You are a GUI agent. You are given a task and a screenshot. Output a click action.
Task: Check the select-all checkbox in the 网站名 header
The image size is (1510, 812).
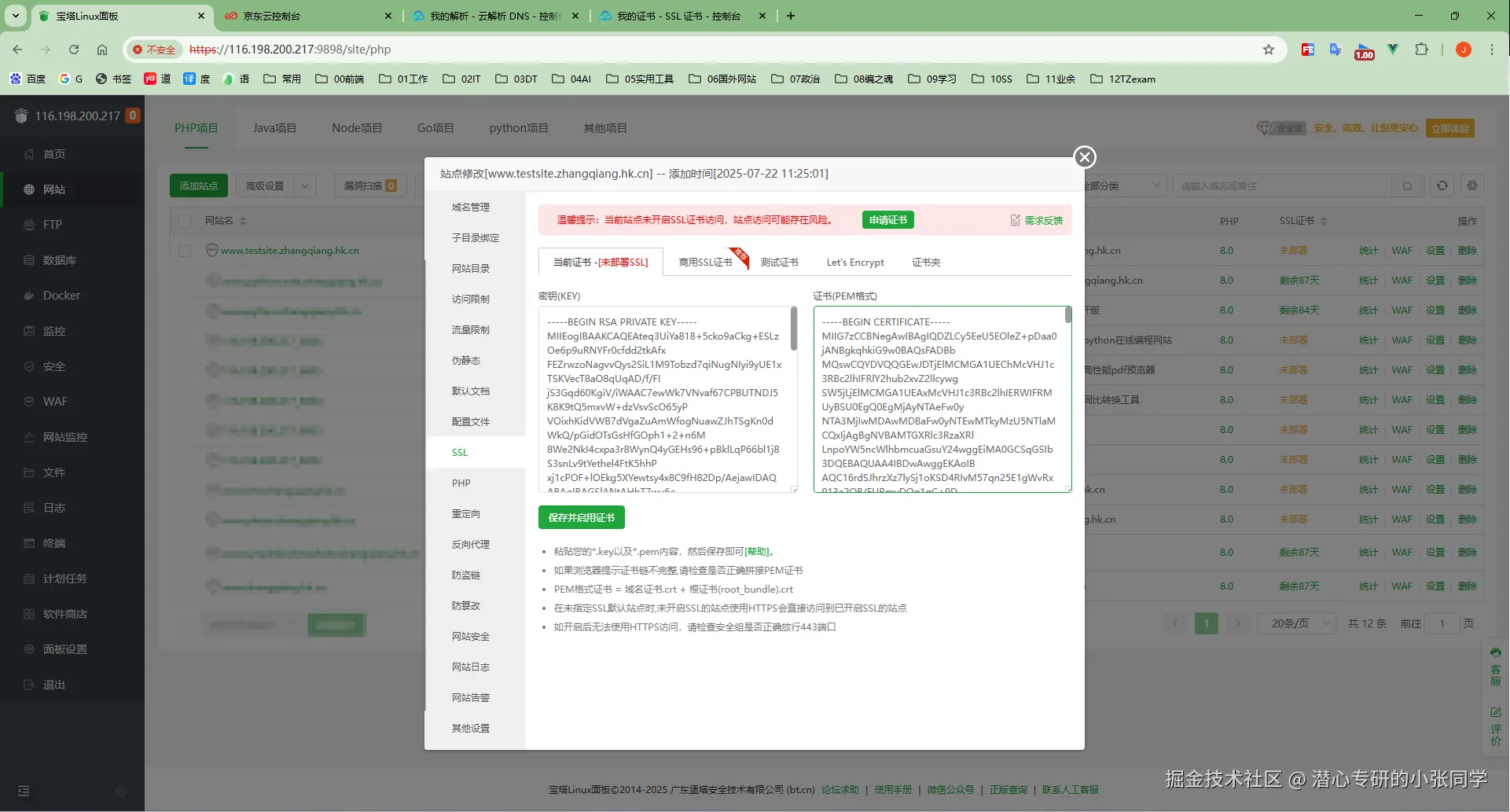(185, 221)
